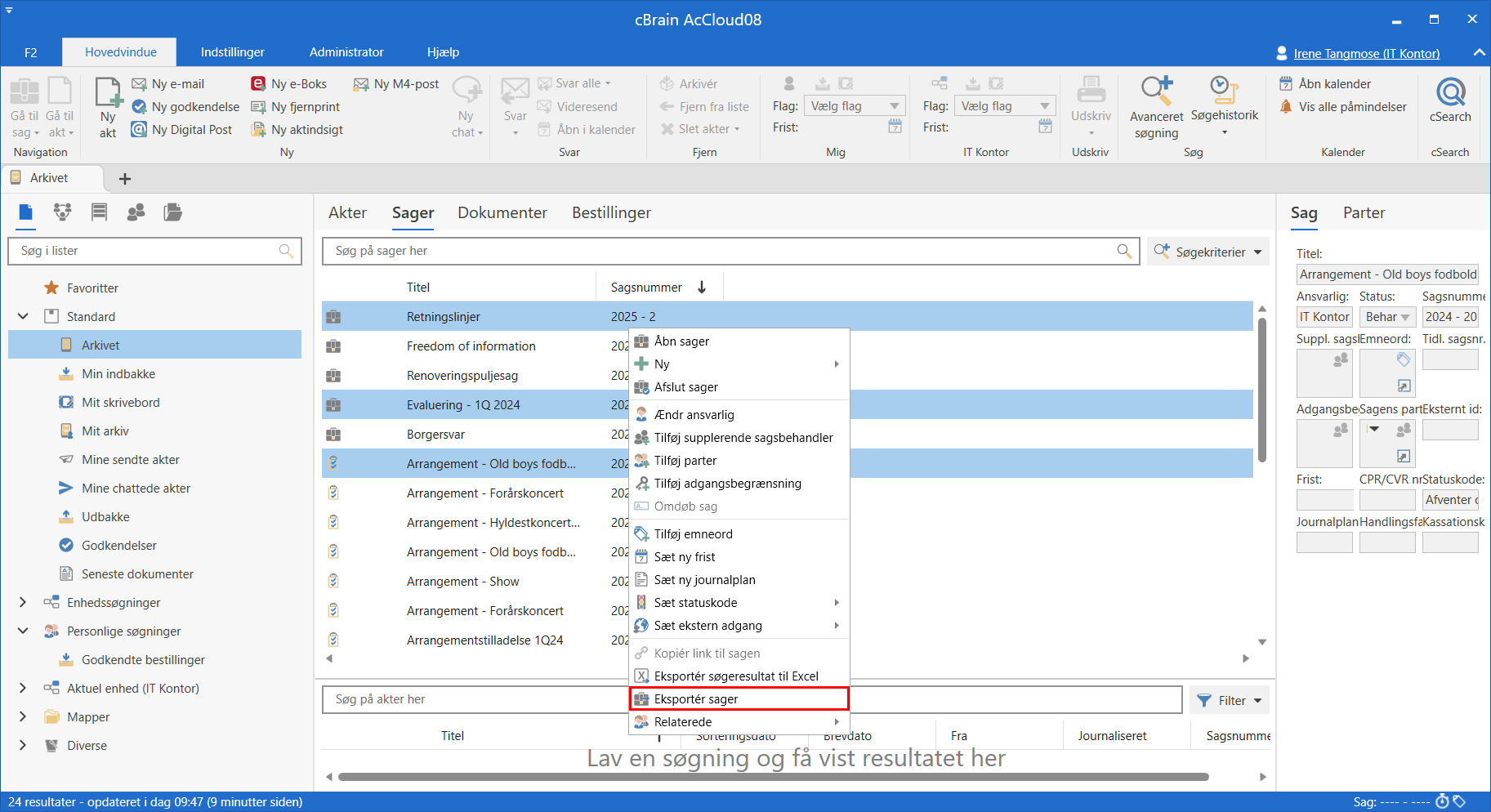Show Vis alle påmindelser

[1343, 106]
